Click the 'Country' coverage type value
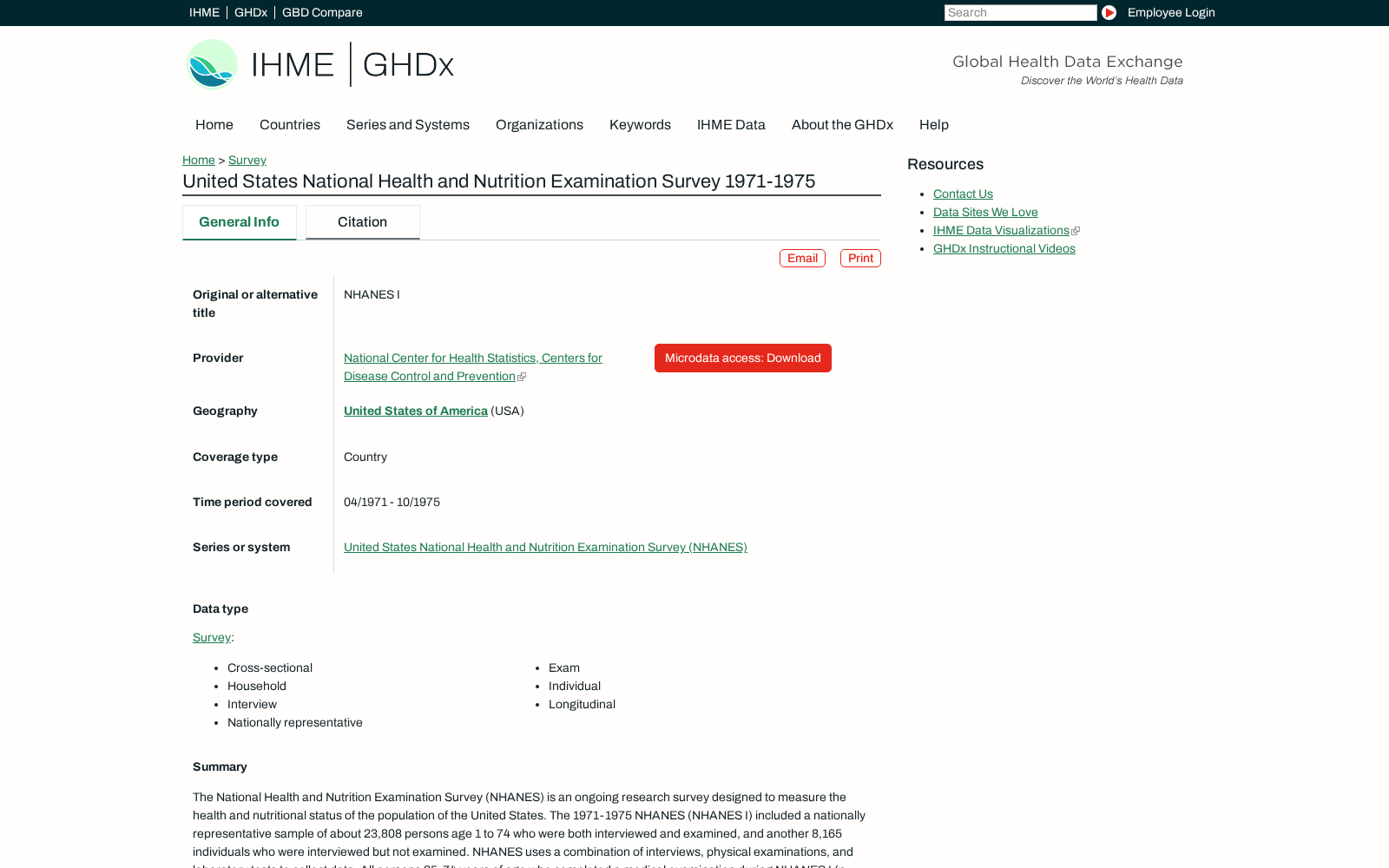This screenshot has width=1389, height=868. tap(365, 457)
